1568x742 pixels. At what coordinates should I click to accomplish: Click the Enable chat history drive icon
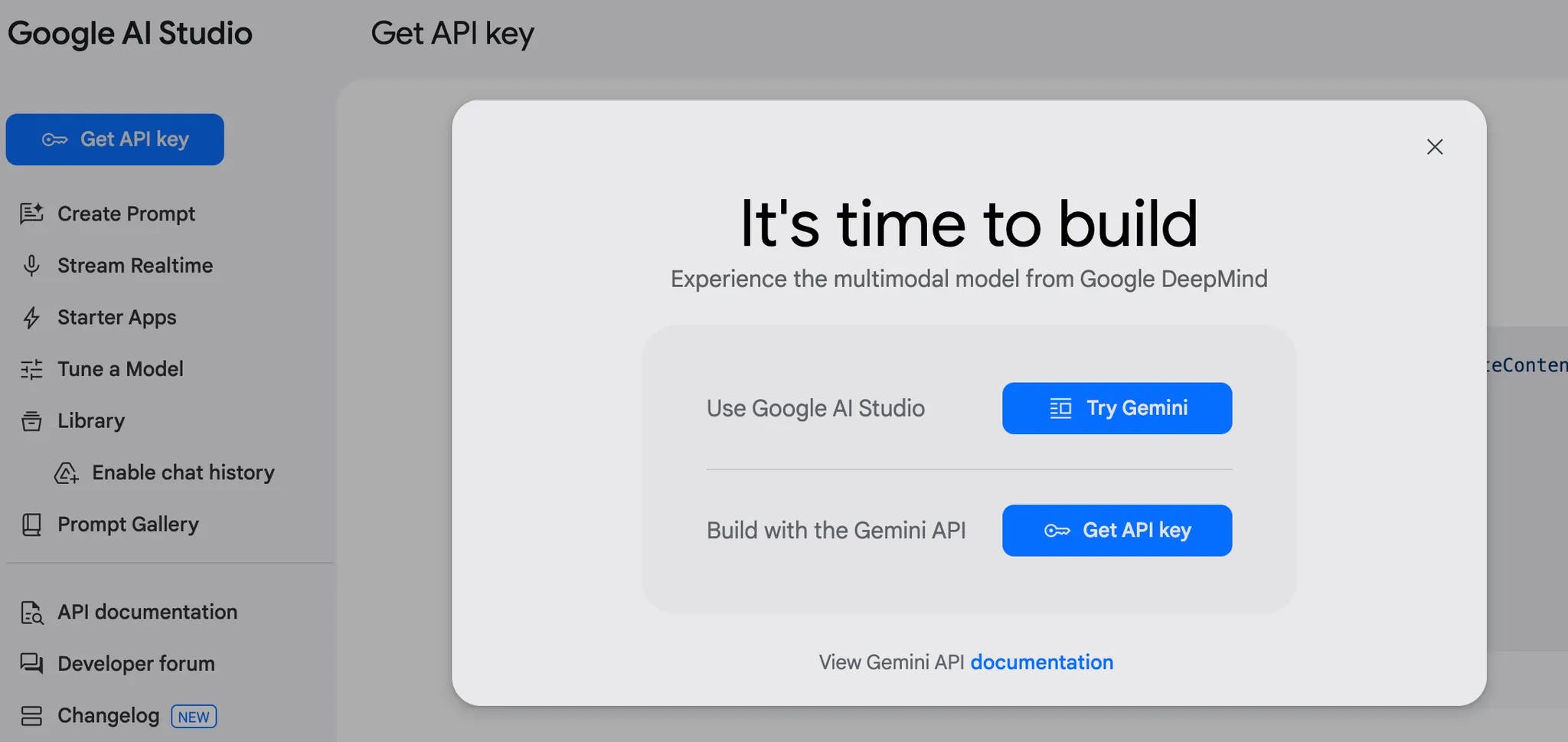(x=67, y=473)
